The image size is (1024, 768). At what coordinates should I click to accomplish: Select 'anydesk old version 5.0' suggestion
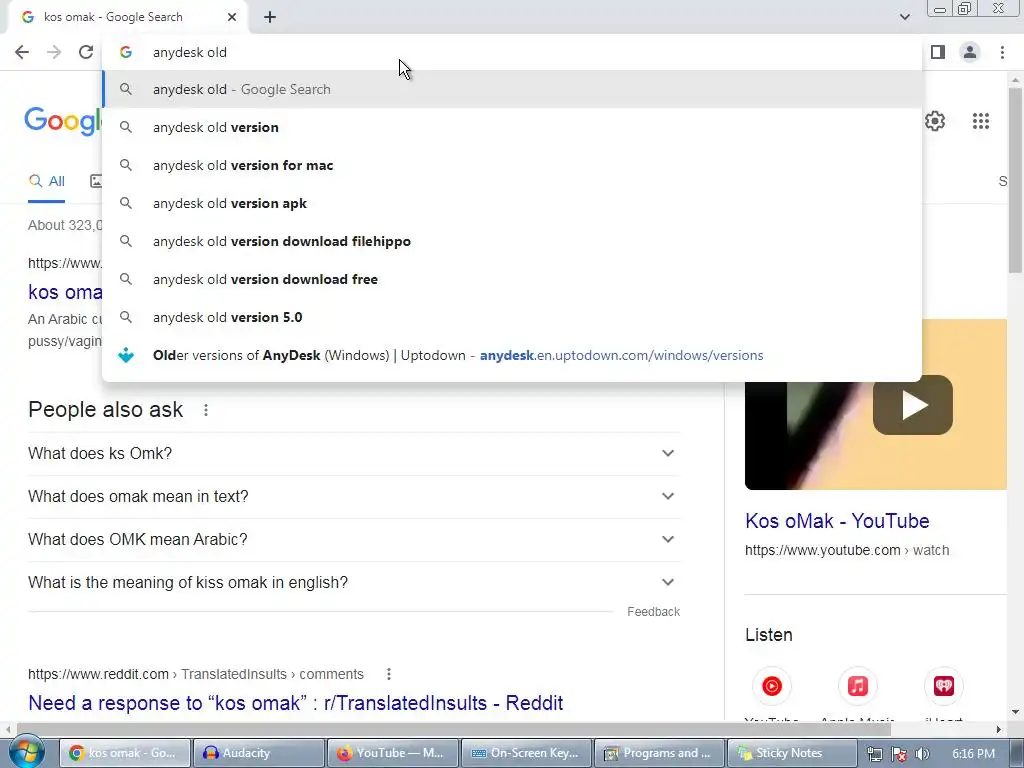pyautogui.click(x=513, y=317)
